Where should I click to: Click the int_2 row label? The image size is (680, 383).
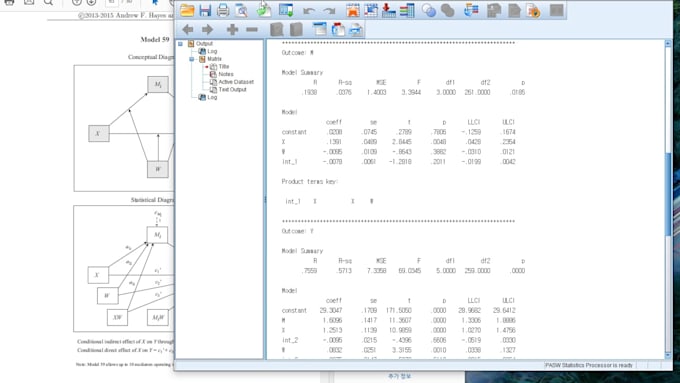pyautogui.click(x=290, y=340)
